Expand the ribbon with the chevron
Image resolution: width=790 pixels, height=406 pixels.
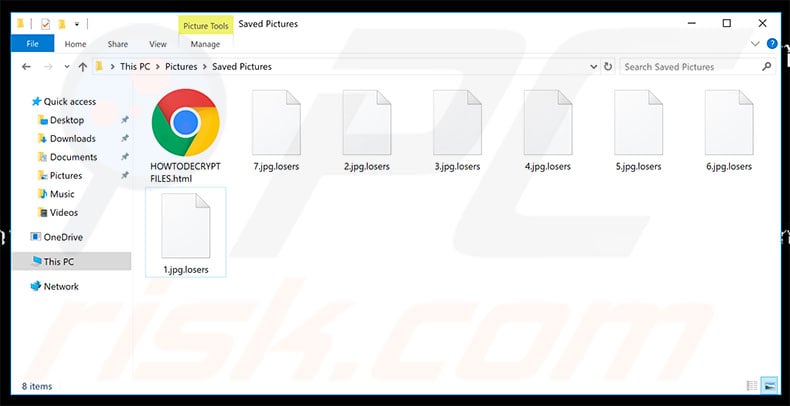755,44
